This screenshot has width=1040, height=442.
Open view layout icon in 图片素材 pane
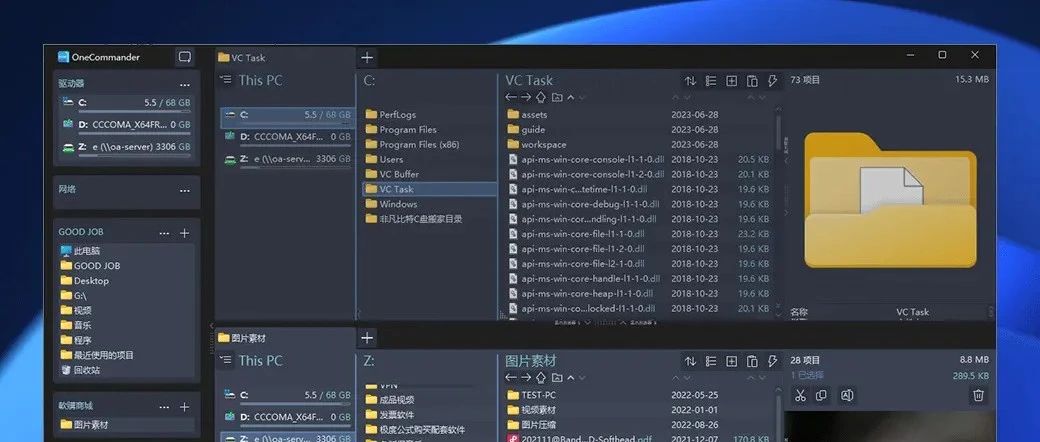[x=711, y=362]
